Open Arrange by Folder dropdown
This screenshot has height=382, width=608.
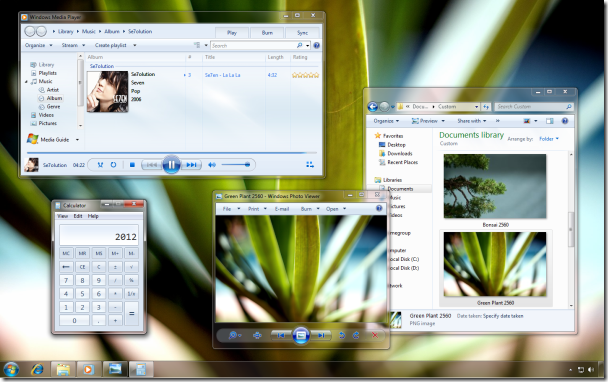click(x=549, y=139)
